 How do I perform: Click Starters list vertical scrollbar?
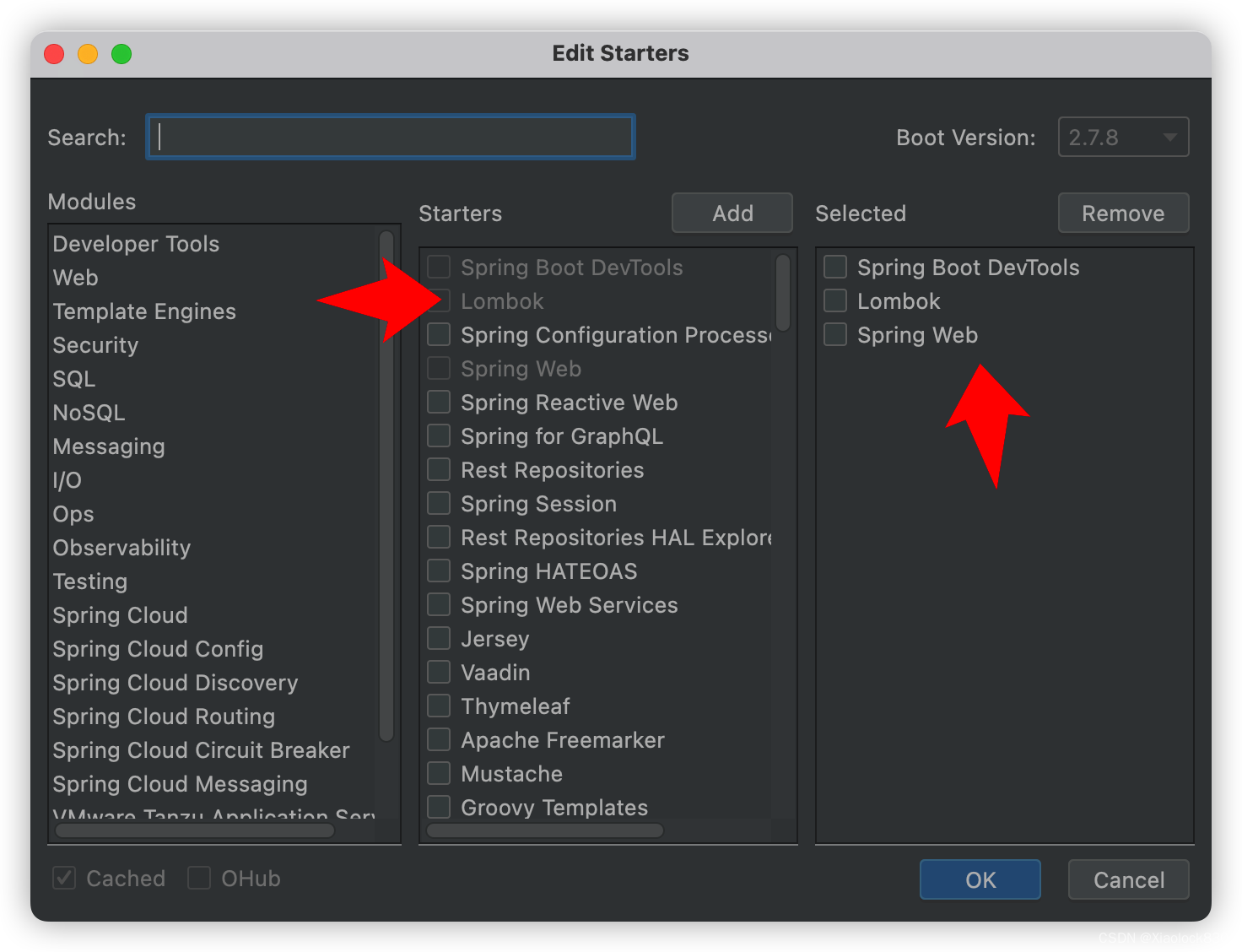pos(783,292)
